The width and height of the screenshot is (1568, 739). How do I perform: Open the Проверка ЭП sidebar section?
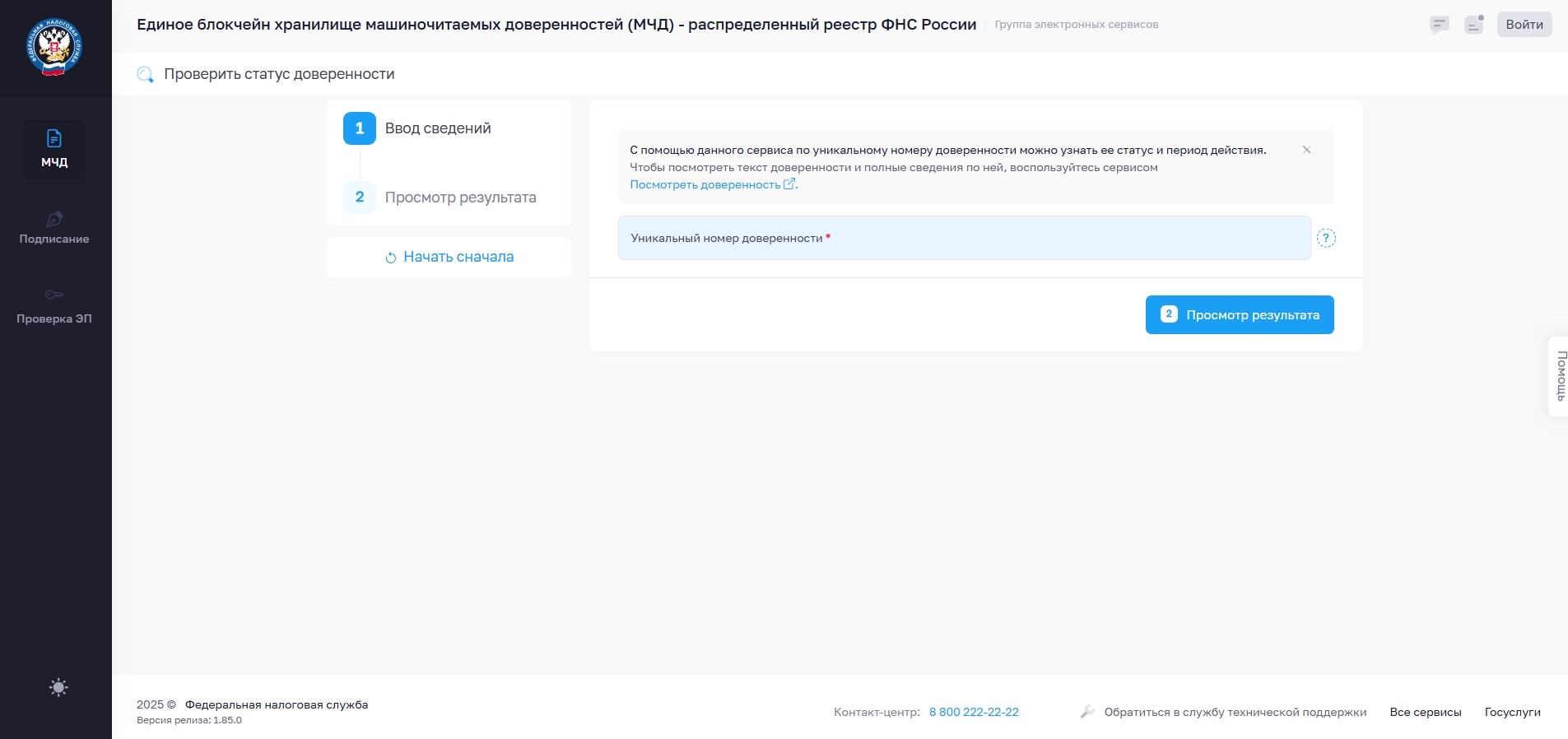[x=54, y=306]
